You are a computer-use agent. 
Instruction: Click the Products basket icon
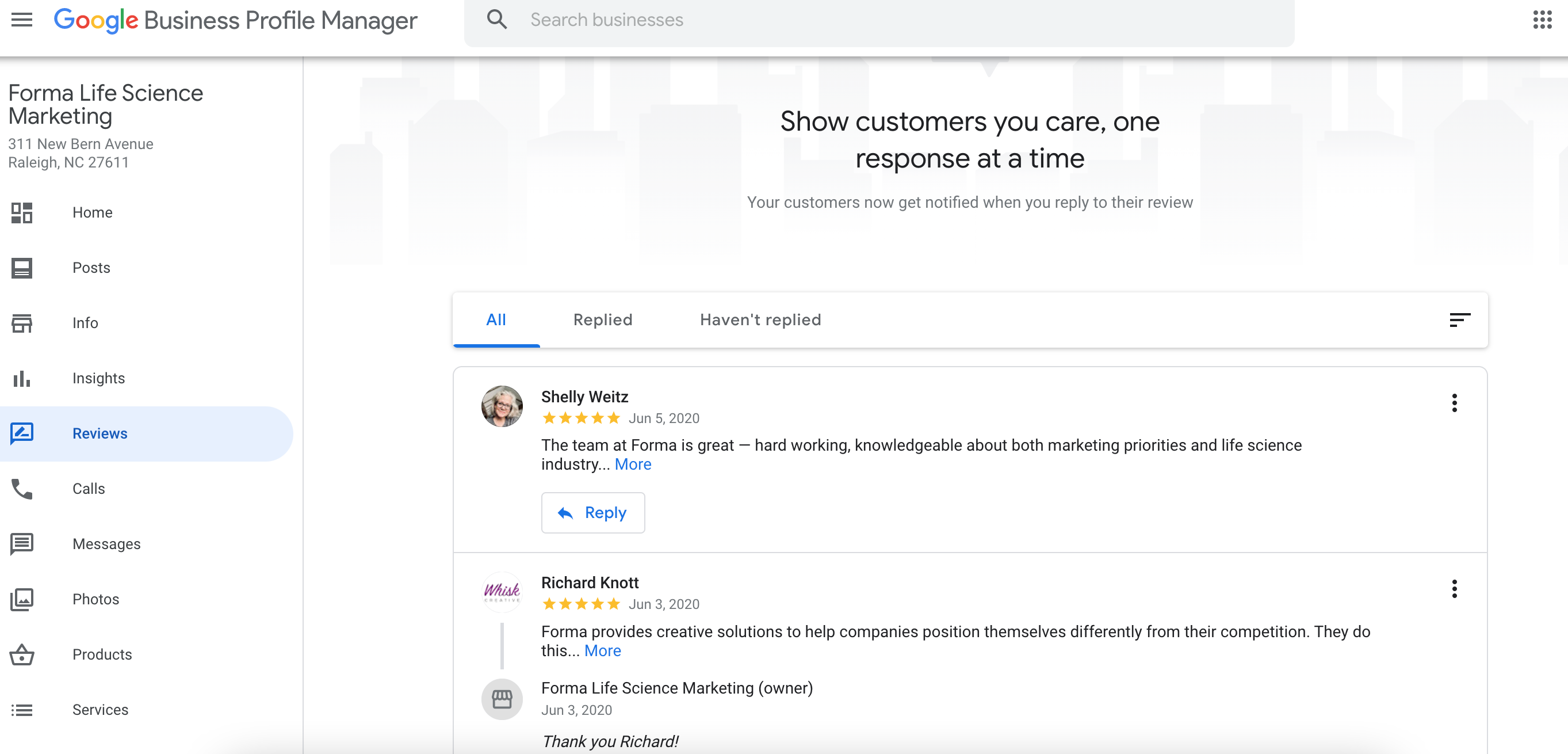pos(22,655)
